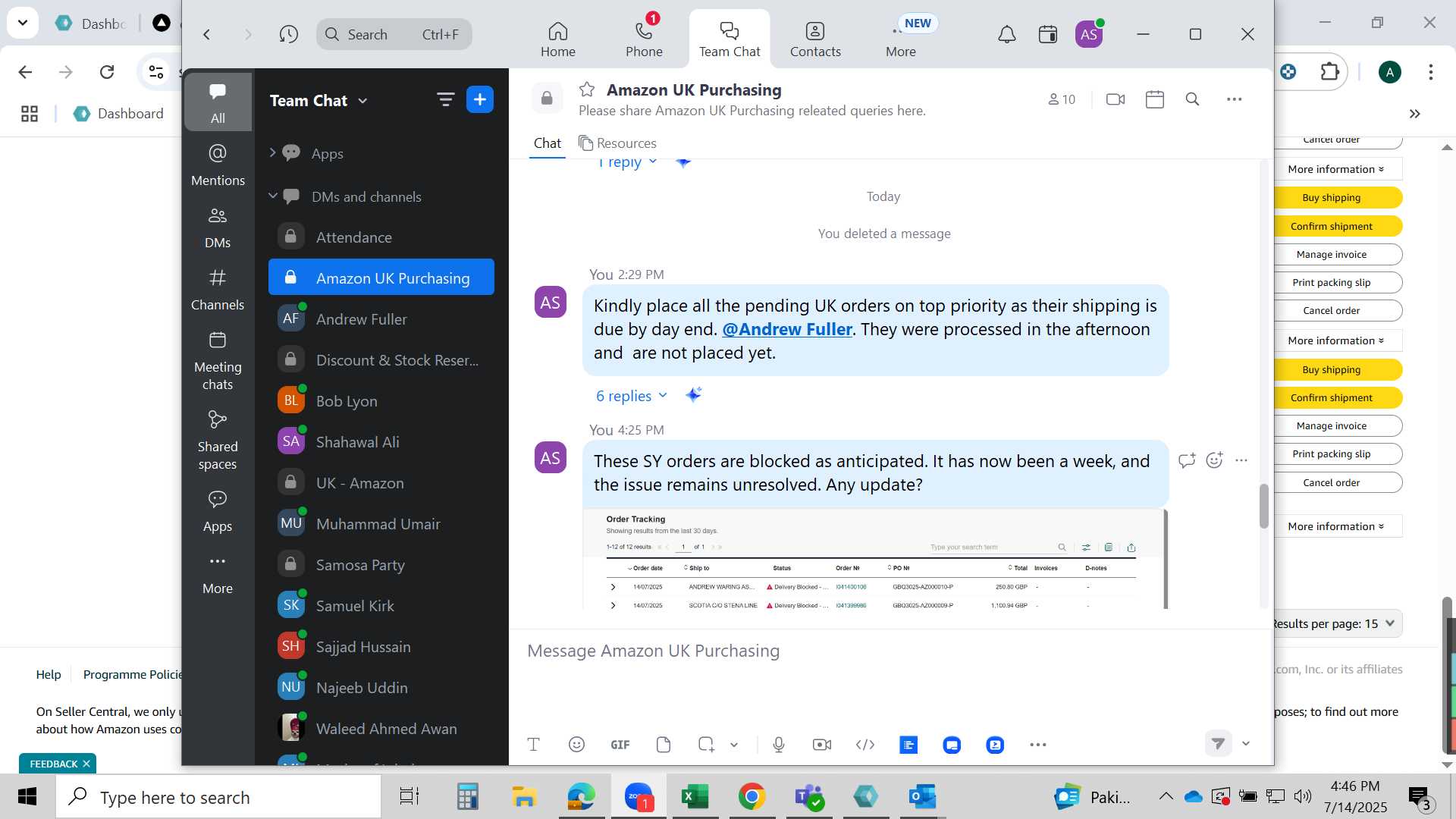The width and height of the screenshot is (1456, 819).
Task: Attach a file using composer file icon
Action: pos(664,745)
